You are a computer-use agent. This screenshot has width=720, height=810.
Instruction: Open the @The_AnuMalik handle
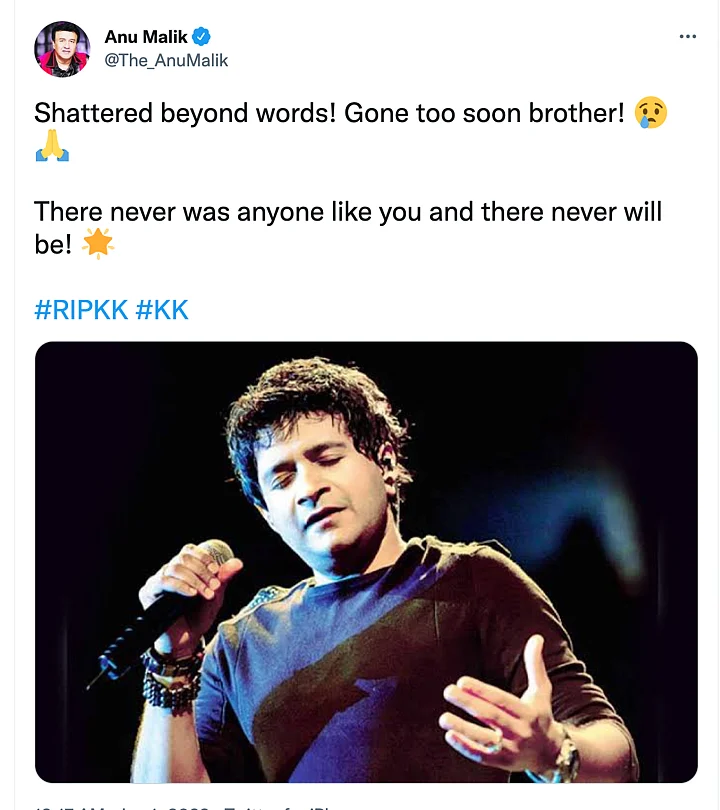pos(166,60)
